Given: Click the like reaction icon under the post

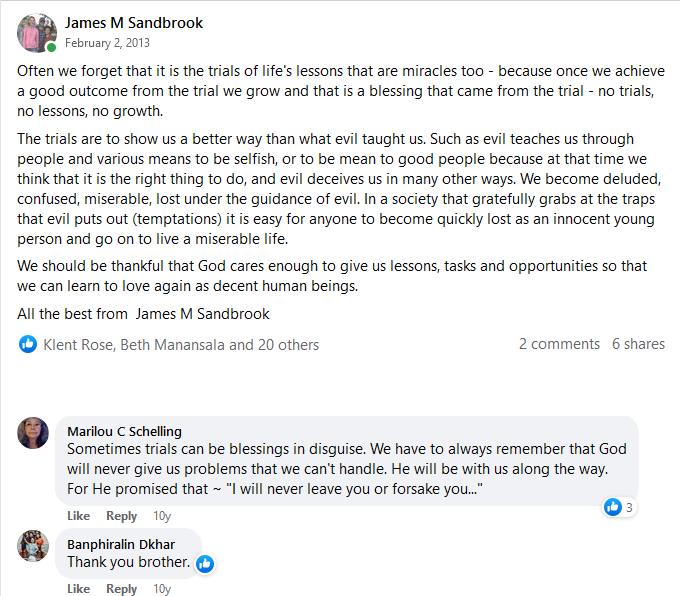Looking at the screenshot, I should click(28, 344).
